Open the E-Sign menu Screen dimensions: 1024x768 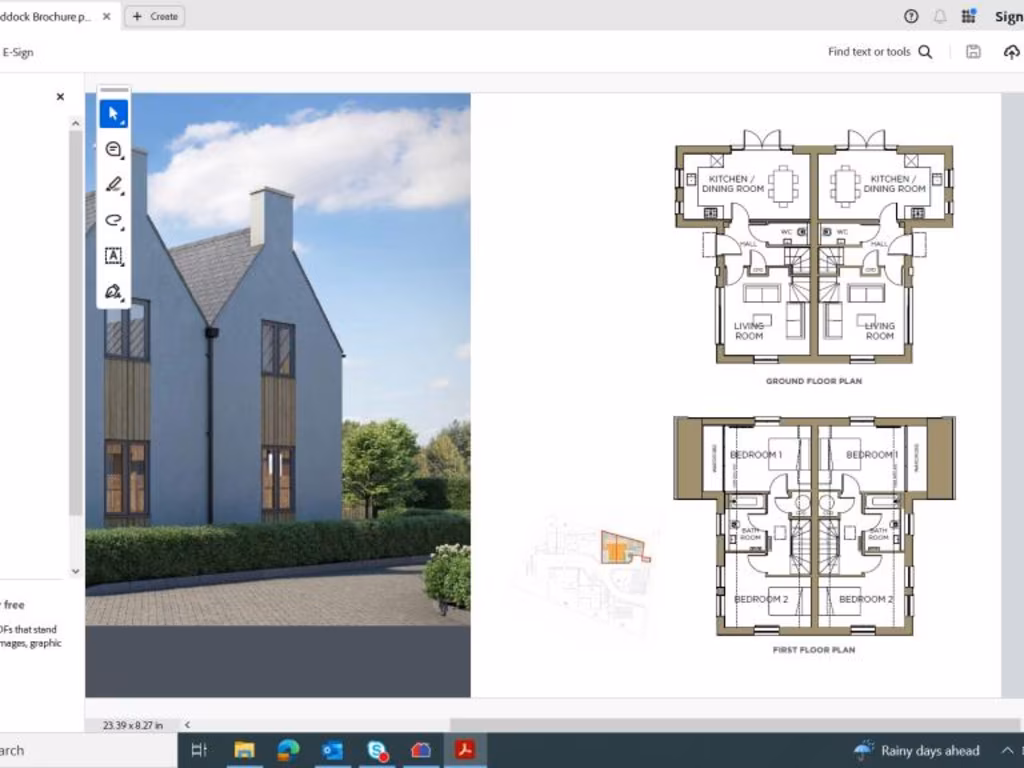pyautogui.click(x=18, y=52)
